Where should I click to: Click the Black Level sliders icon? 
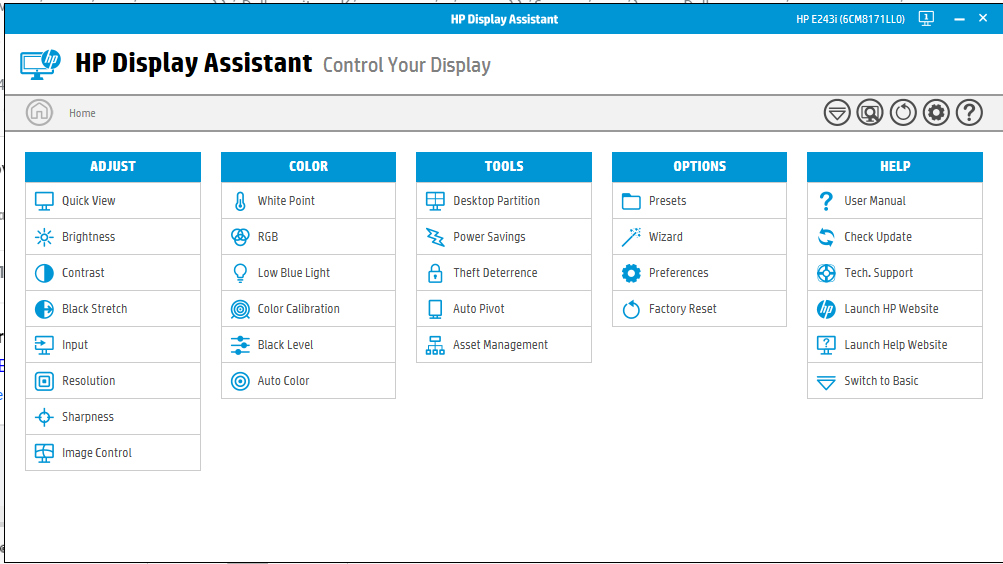240,345
